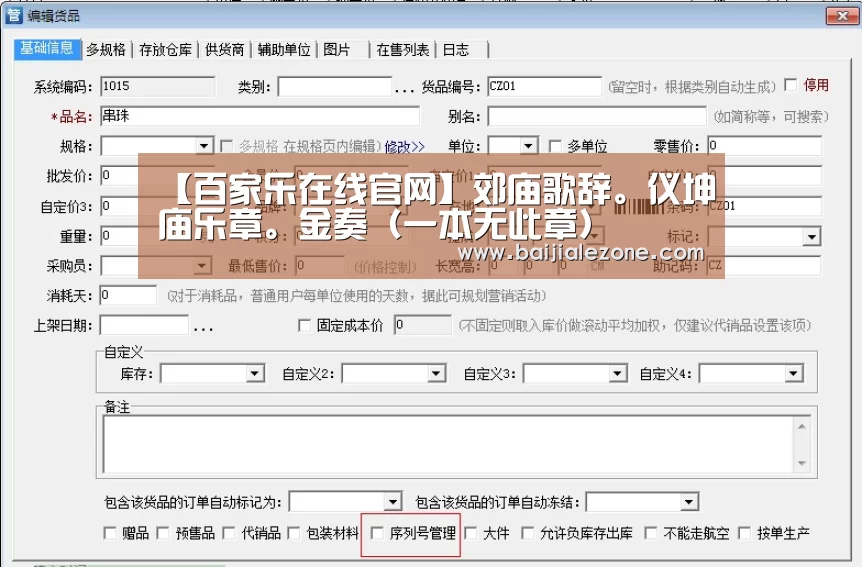Expand the 规格 dropdown
Screen dimensions: 862x567
point(204,146)
